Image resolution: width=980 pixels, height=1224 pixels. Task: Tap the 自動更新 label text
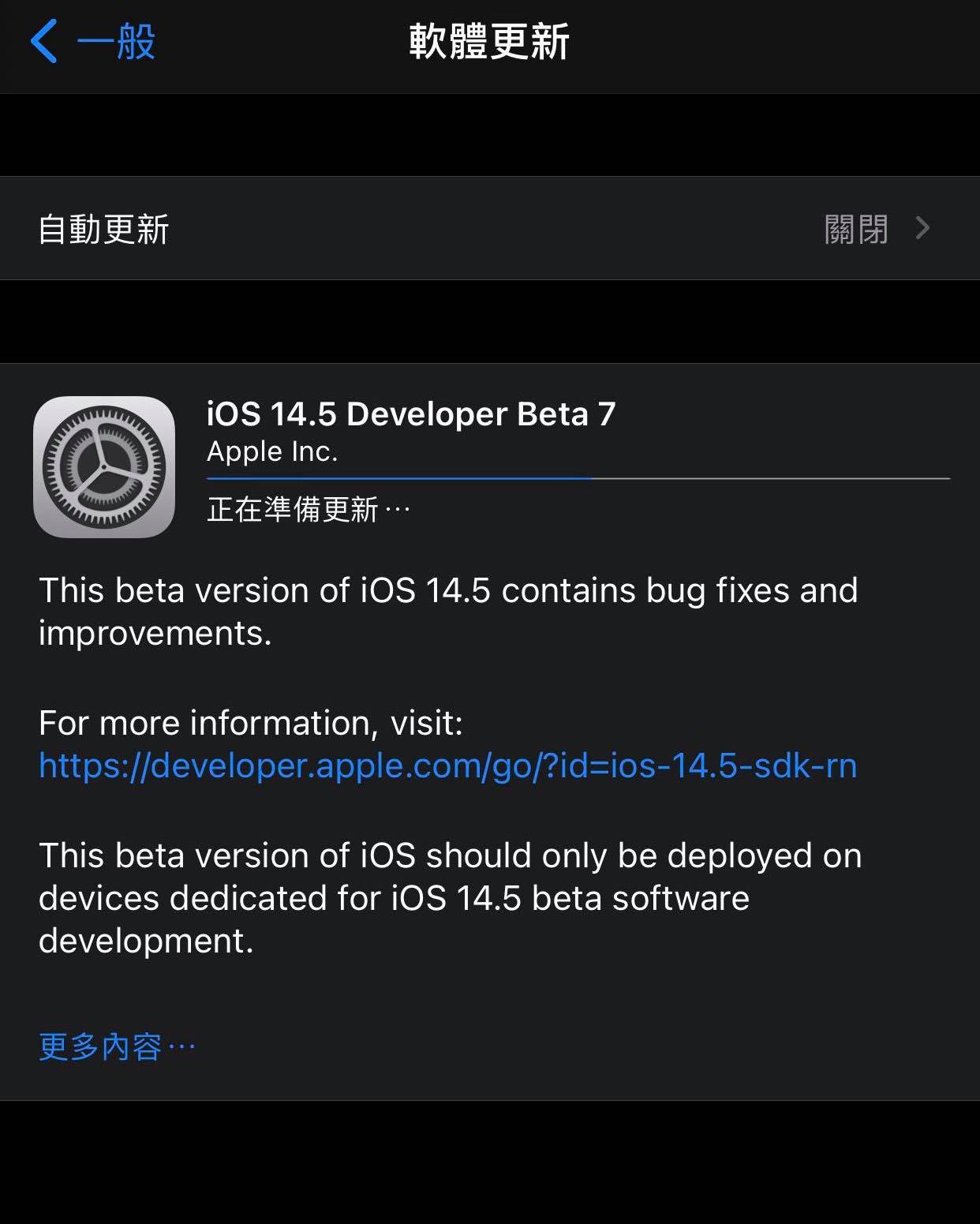tap(103, 229)
